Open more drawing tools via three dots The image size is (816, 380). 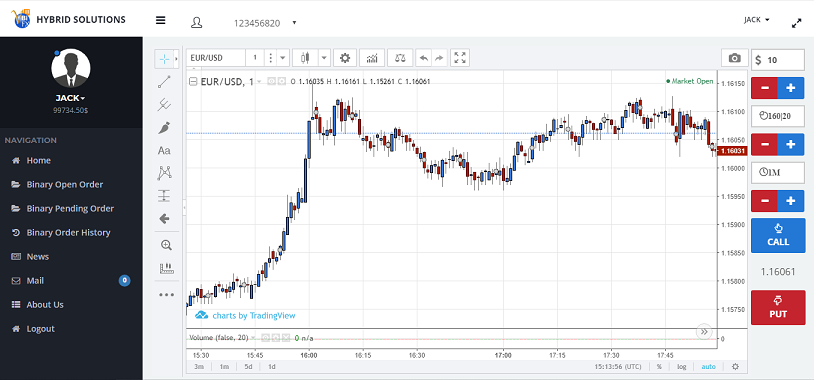pos(167,295)
